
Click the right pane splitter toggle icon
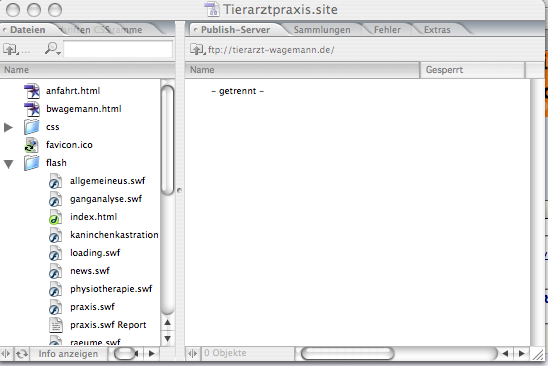click(193, 353)
